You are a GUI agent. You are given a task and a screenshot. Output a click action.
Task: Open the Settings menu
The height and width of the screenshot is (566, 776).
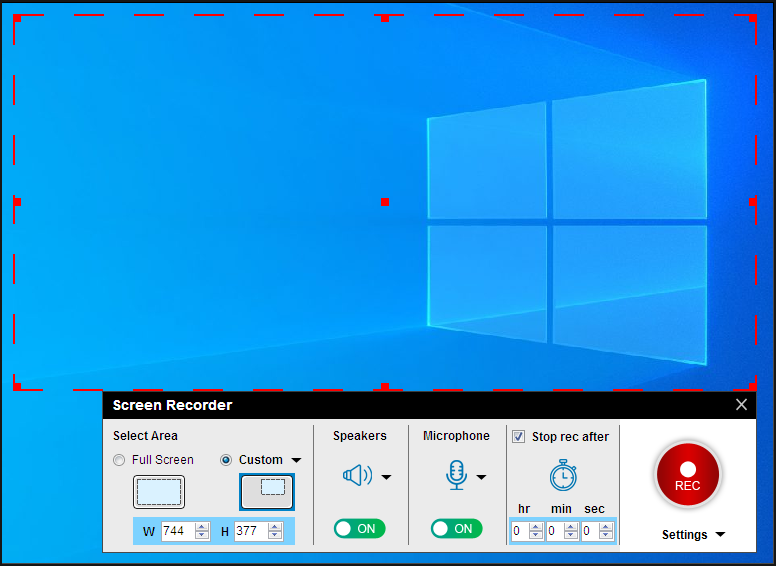point(692,535)
